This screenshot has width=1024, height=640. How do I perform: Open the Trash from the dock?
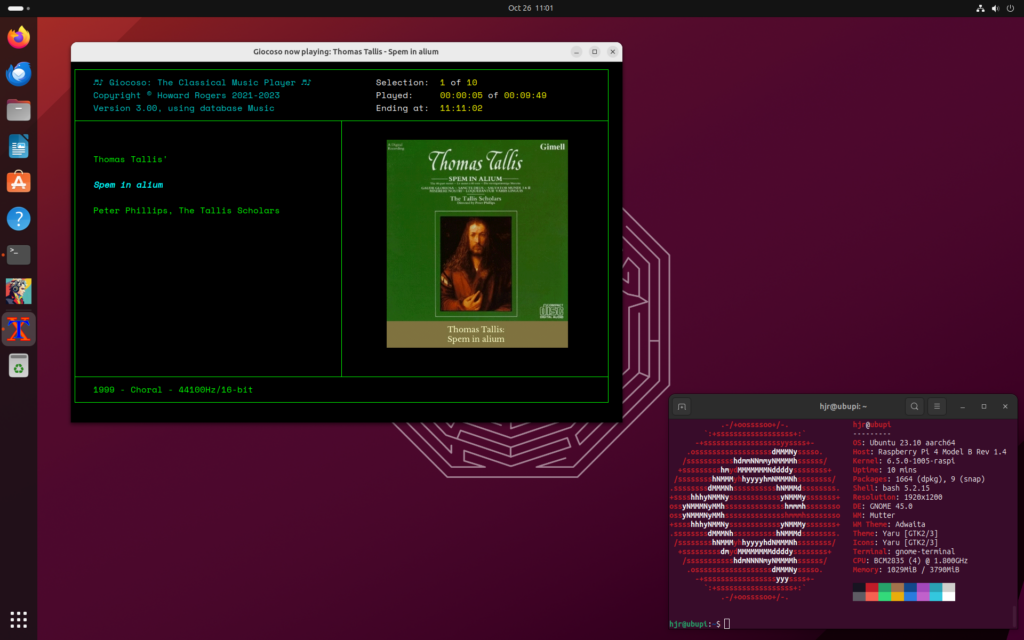click(x=18, y=366)
